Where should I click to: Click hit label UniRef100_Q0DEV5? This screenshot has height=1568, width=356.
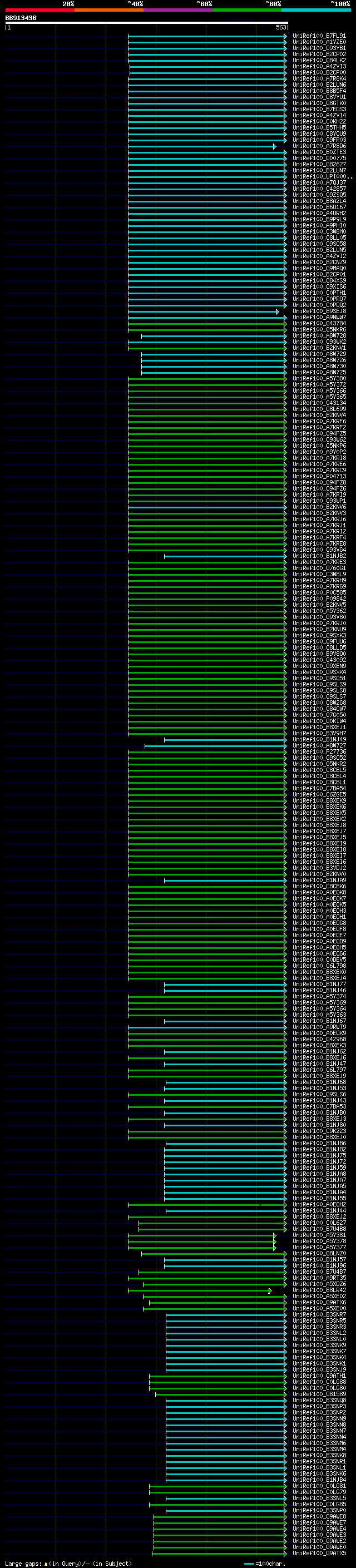point(319,960)
